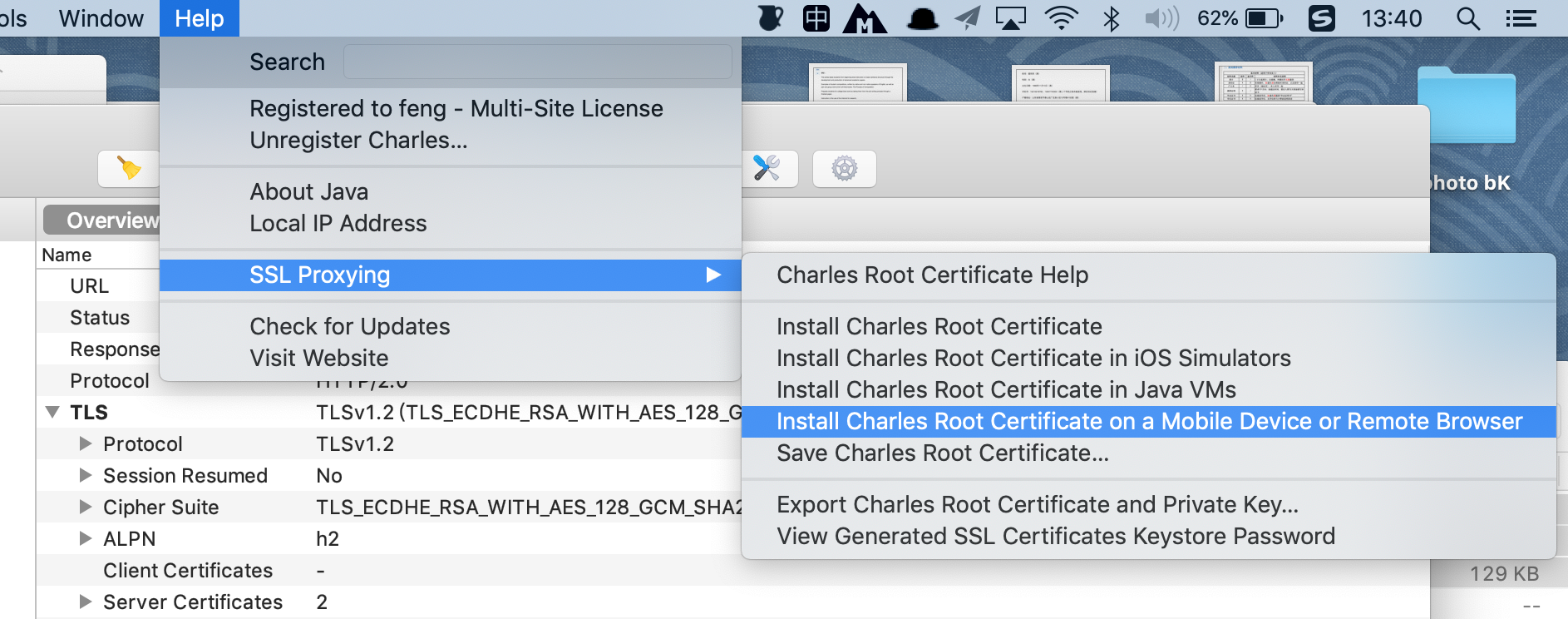
Task: Click the Bluetooth menu bar icon
Action: (1111, 18)
